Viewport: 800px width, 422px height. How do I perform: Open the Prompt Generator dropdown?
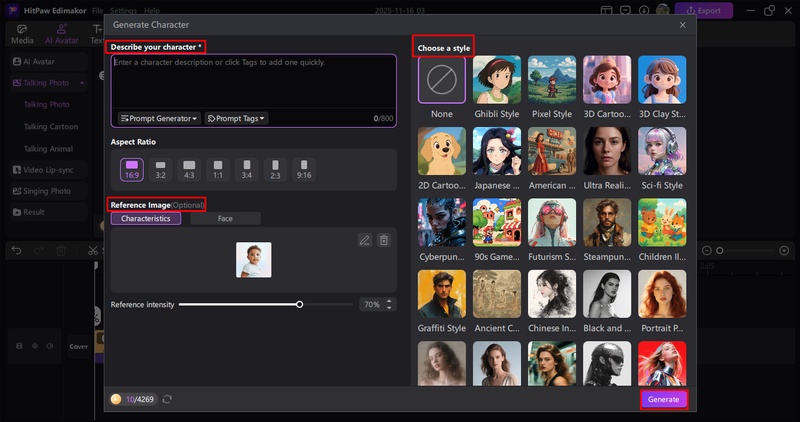click(x=159, y=118)
